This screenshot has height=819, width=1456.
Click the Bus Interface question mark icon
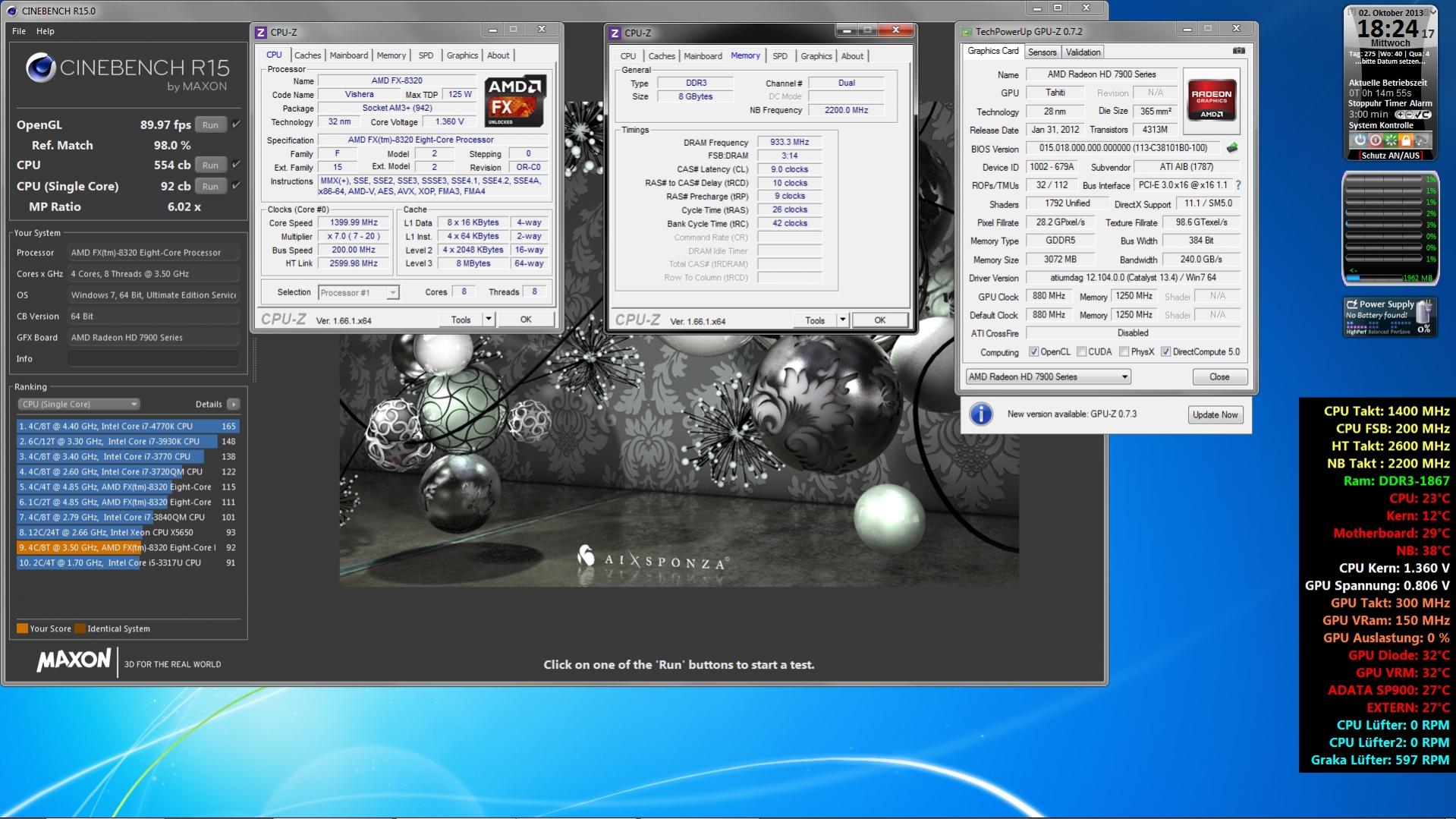point(1238,185)
